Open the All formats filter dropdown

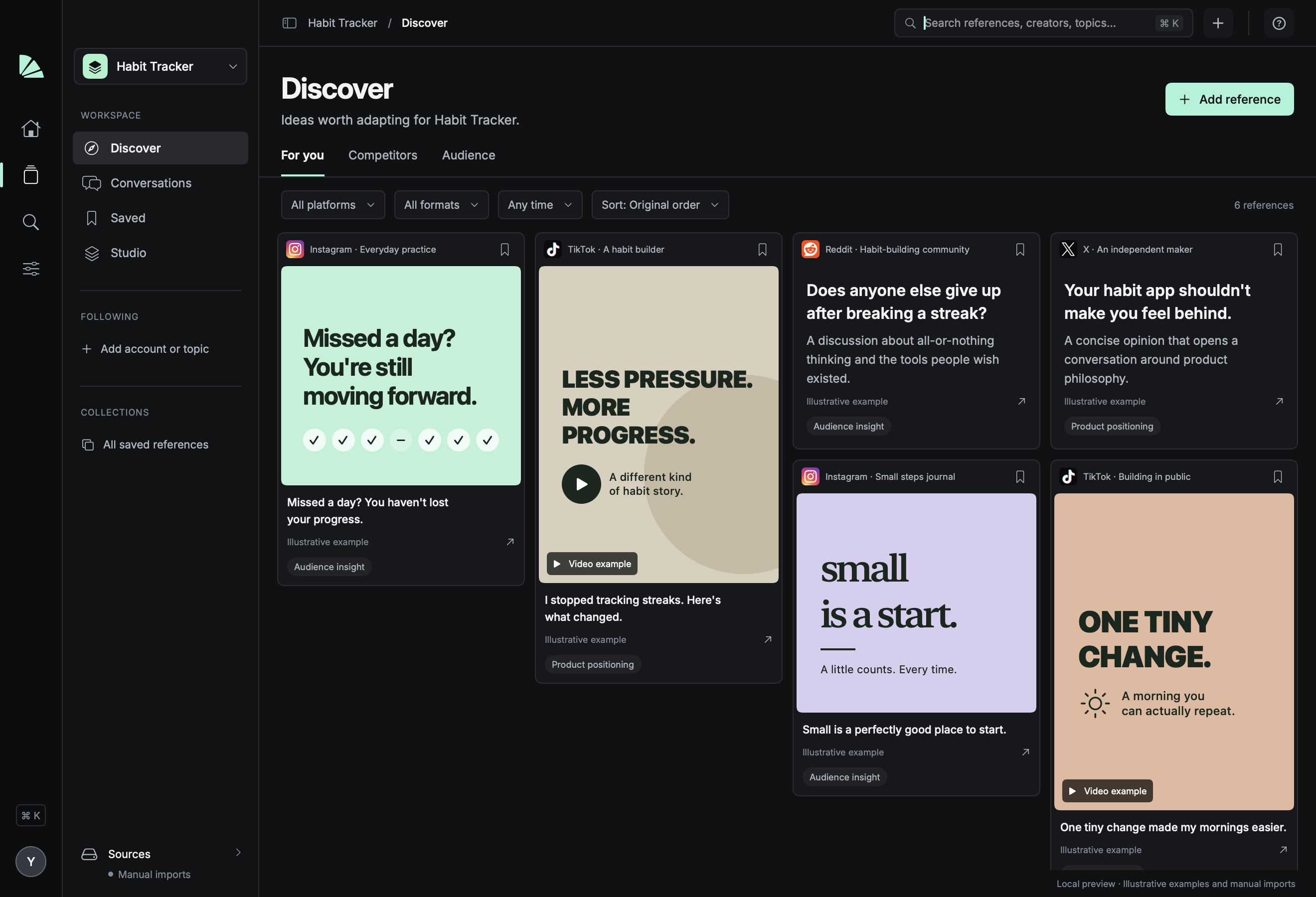coord(441,205)
